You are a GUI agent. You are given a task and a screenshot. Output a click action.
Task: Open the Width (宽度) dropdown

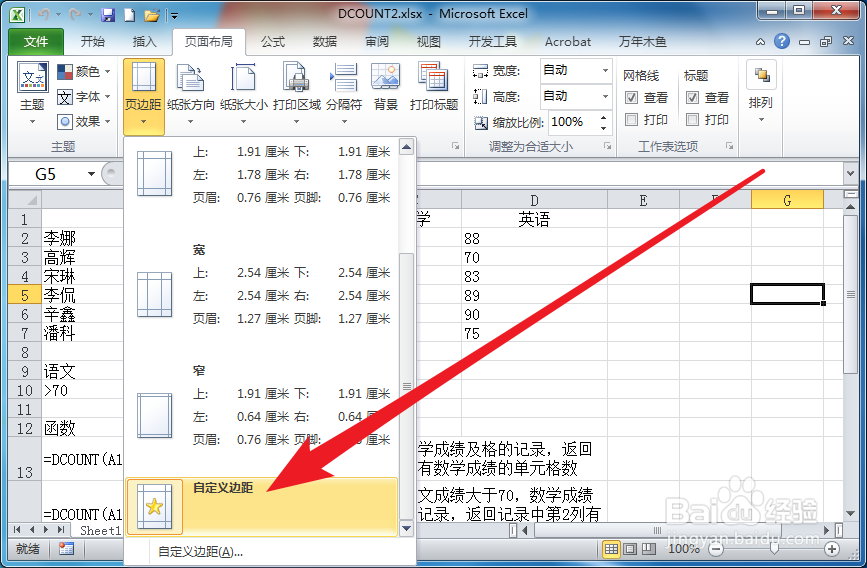tap(605, 70)
